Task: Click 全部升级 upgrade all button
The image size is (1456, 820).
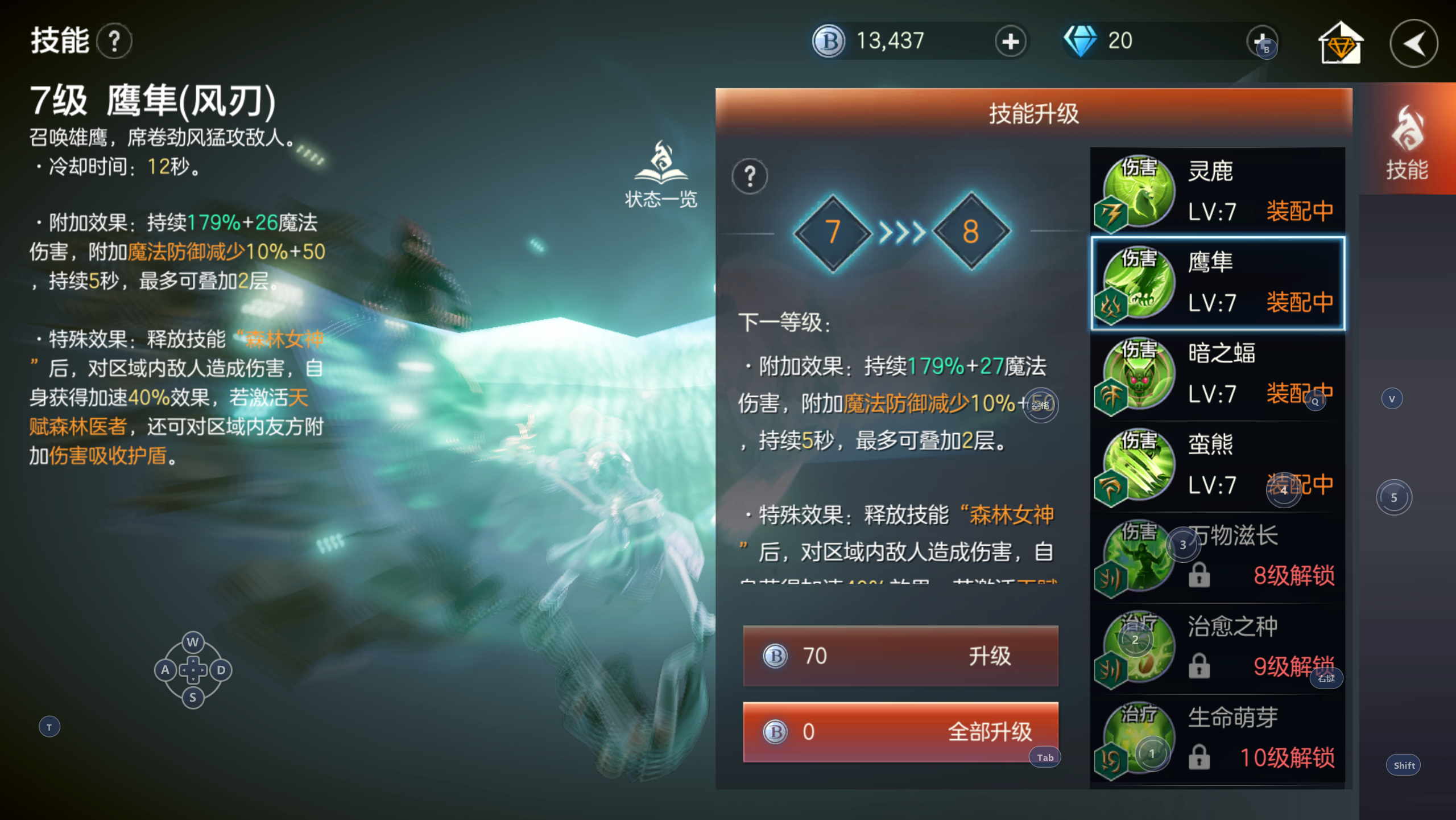Action: (x=901, y=732)
